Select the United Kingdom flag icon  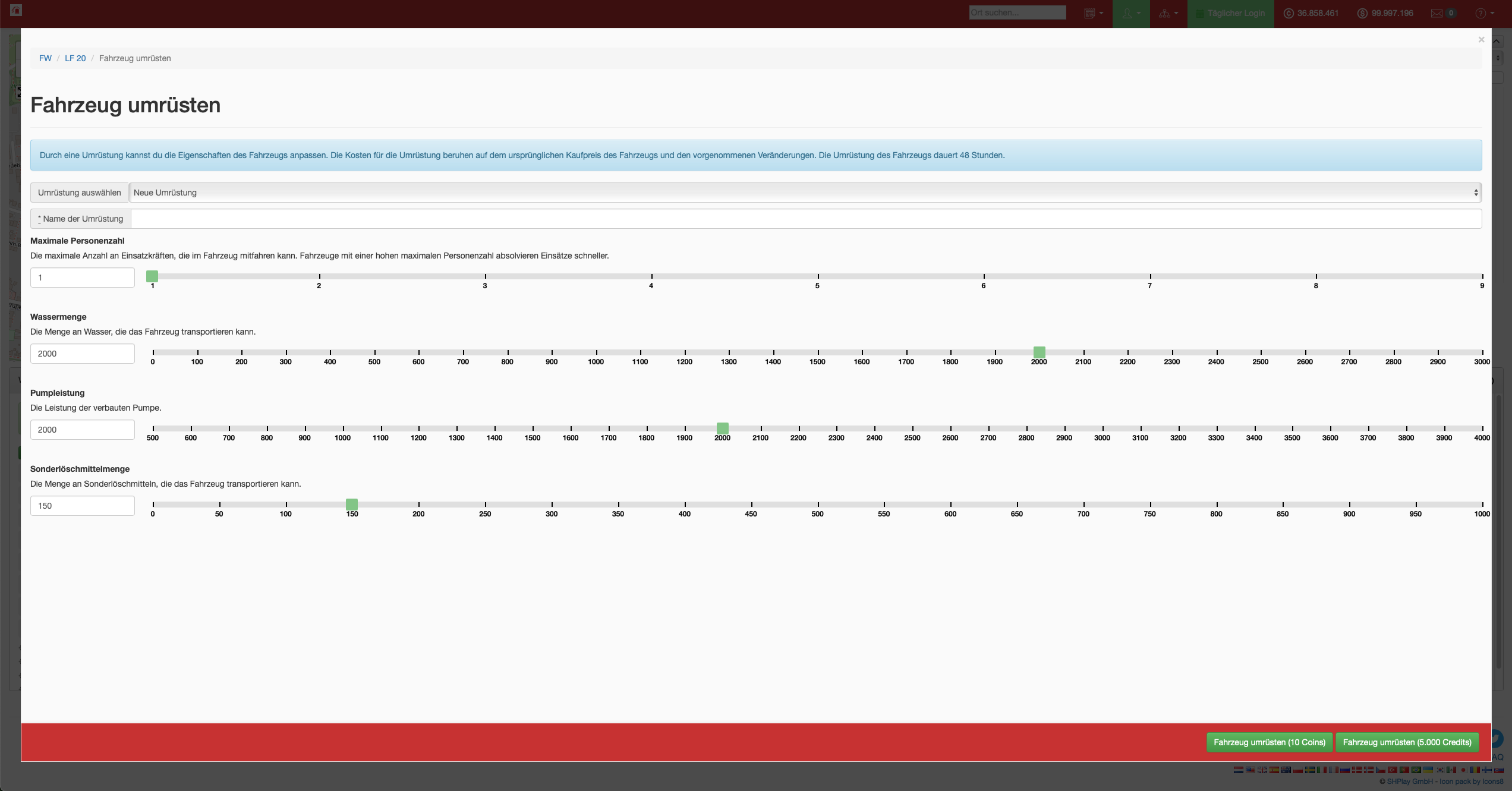1262,770
